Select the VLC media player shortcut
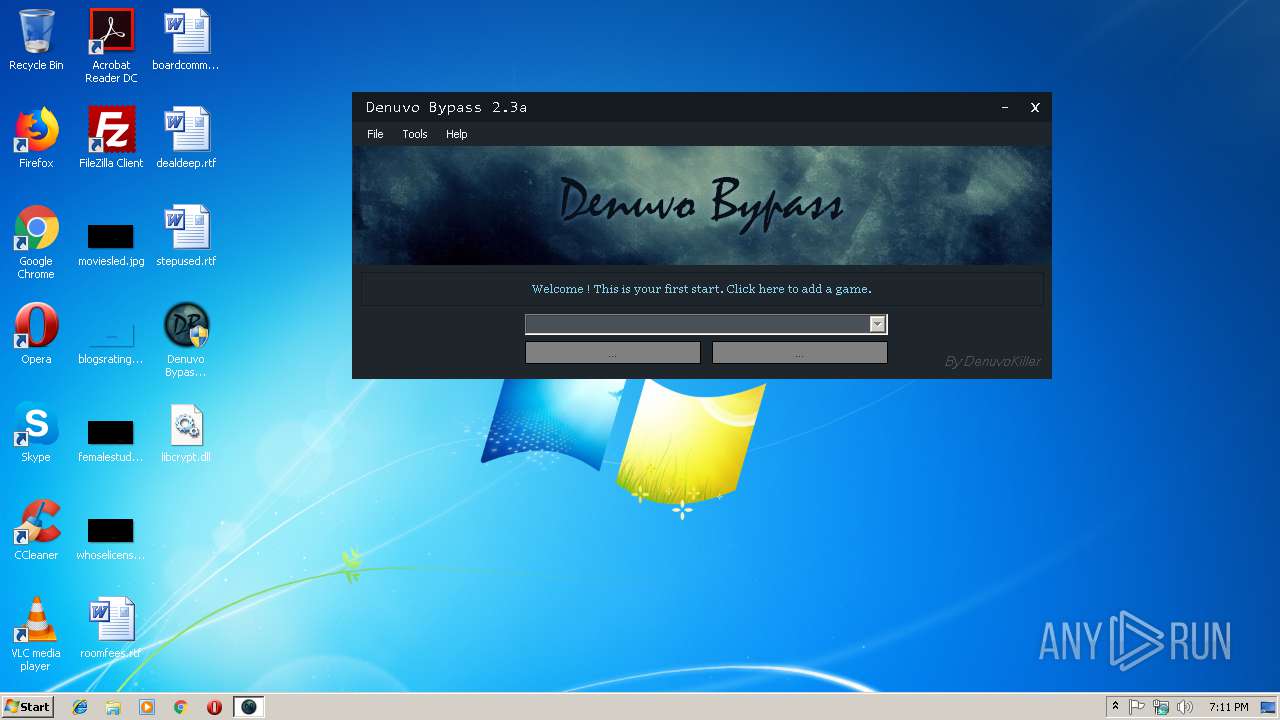Image resolution: width=1280 pixels, height=720 pixels. point(36,634)
